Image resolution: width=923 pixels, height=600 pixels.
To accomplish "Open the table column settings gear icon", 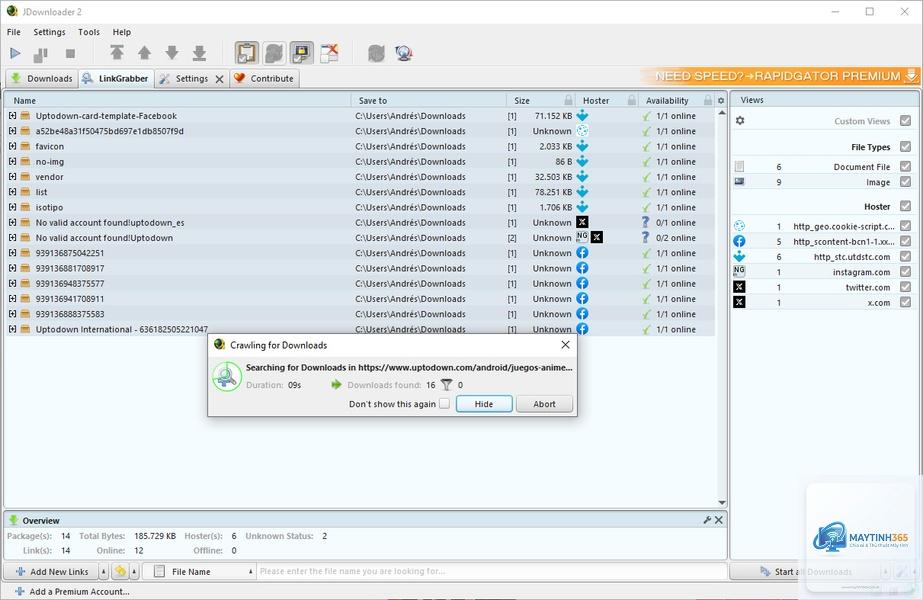I will 721,101.
